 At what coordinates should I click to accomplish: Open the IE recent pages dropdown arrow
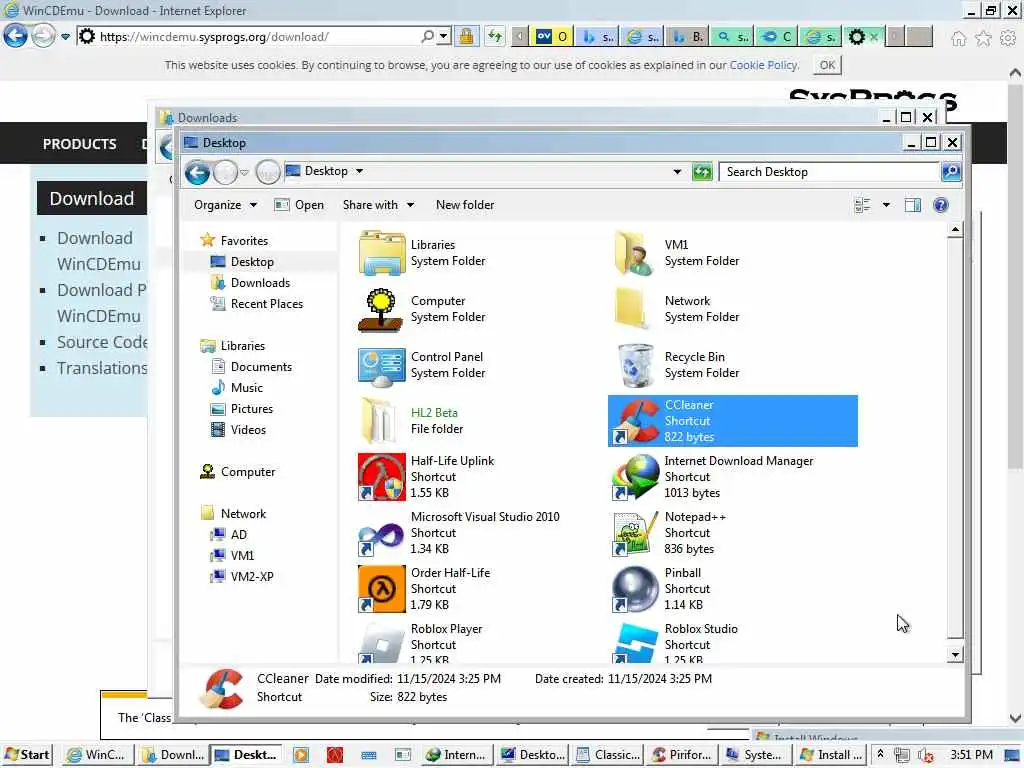pyautogui.click(x=65, y=37)
